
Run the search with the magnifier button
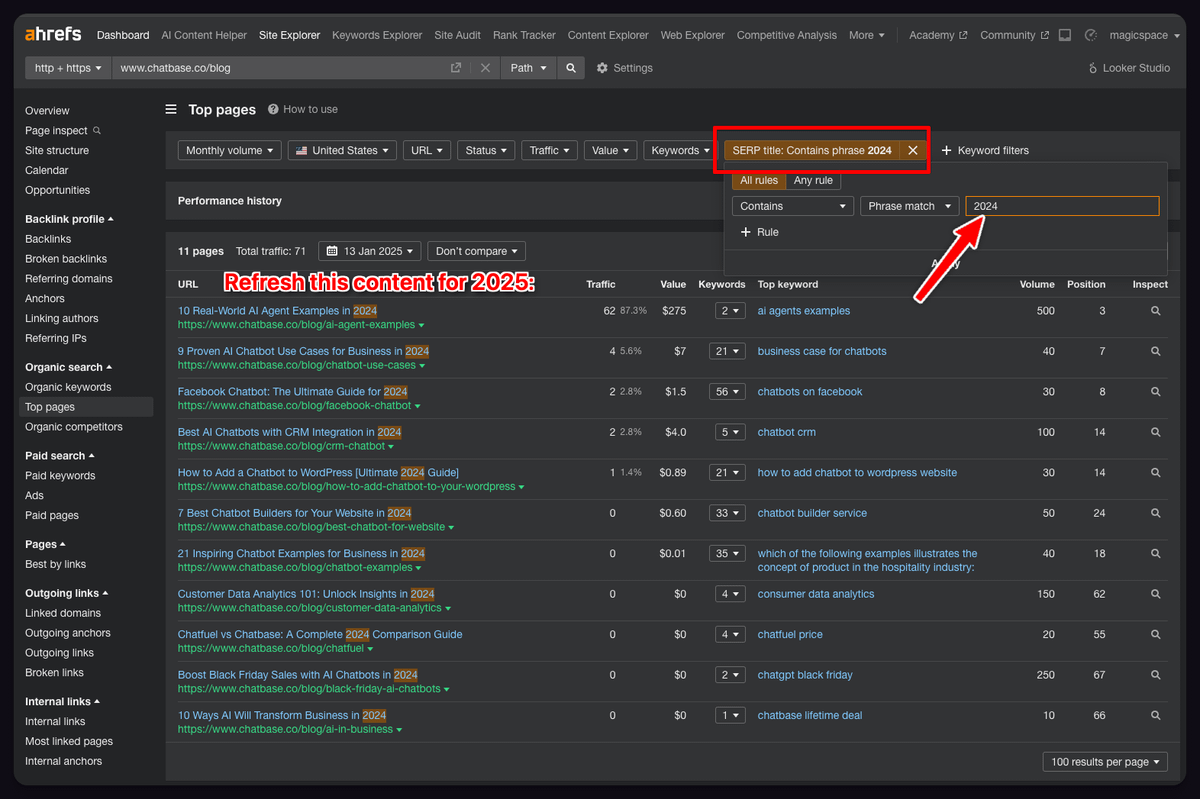tap(571, 68)
